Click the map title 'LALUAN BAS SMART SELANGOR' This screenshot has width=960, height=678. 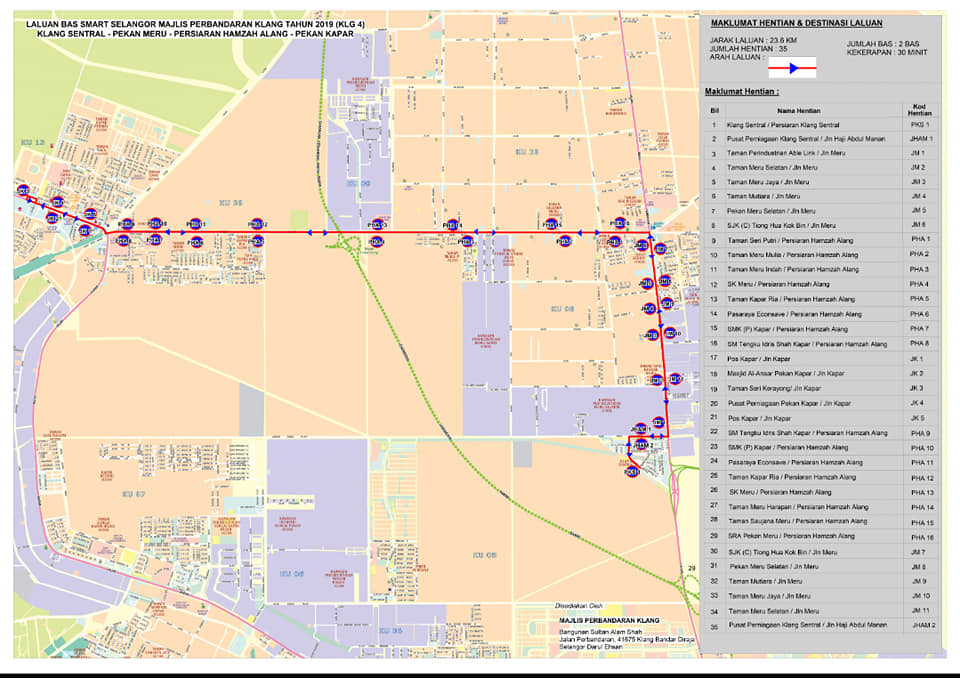[195, 24]
